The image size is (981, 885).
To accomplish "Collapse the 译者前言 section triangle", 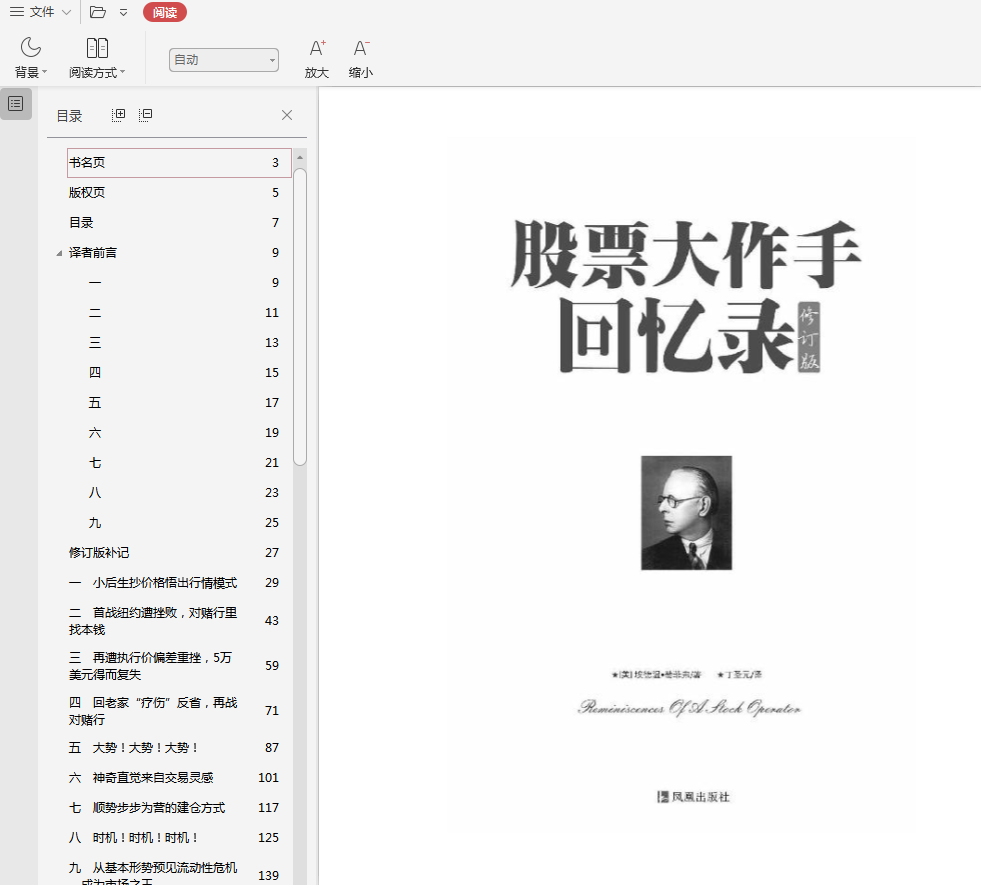I will [59, 253].
